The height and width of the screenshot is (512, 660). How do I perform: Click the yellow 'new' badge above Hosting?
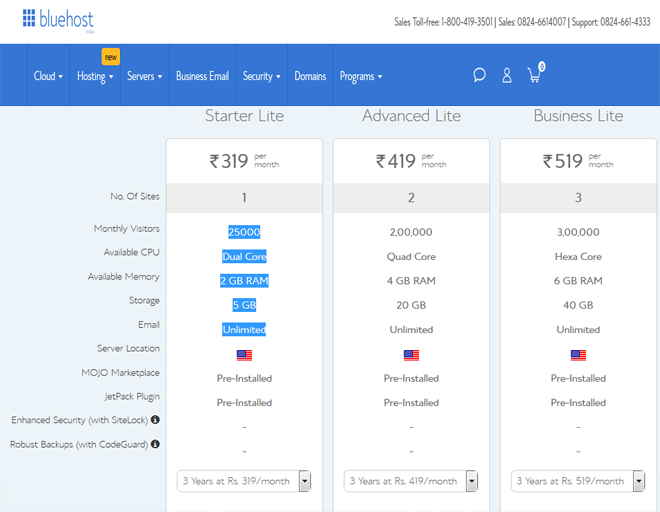[x=111, y=57]
